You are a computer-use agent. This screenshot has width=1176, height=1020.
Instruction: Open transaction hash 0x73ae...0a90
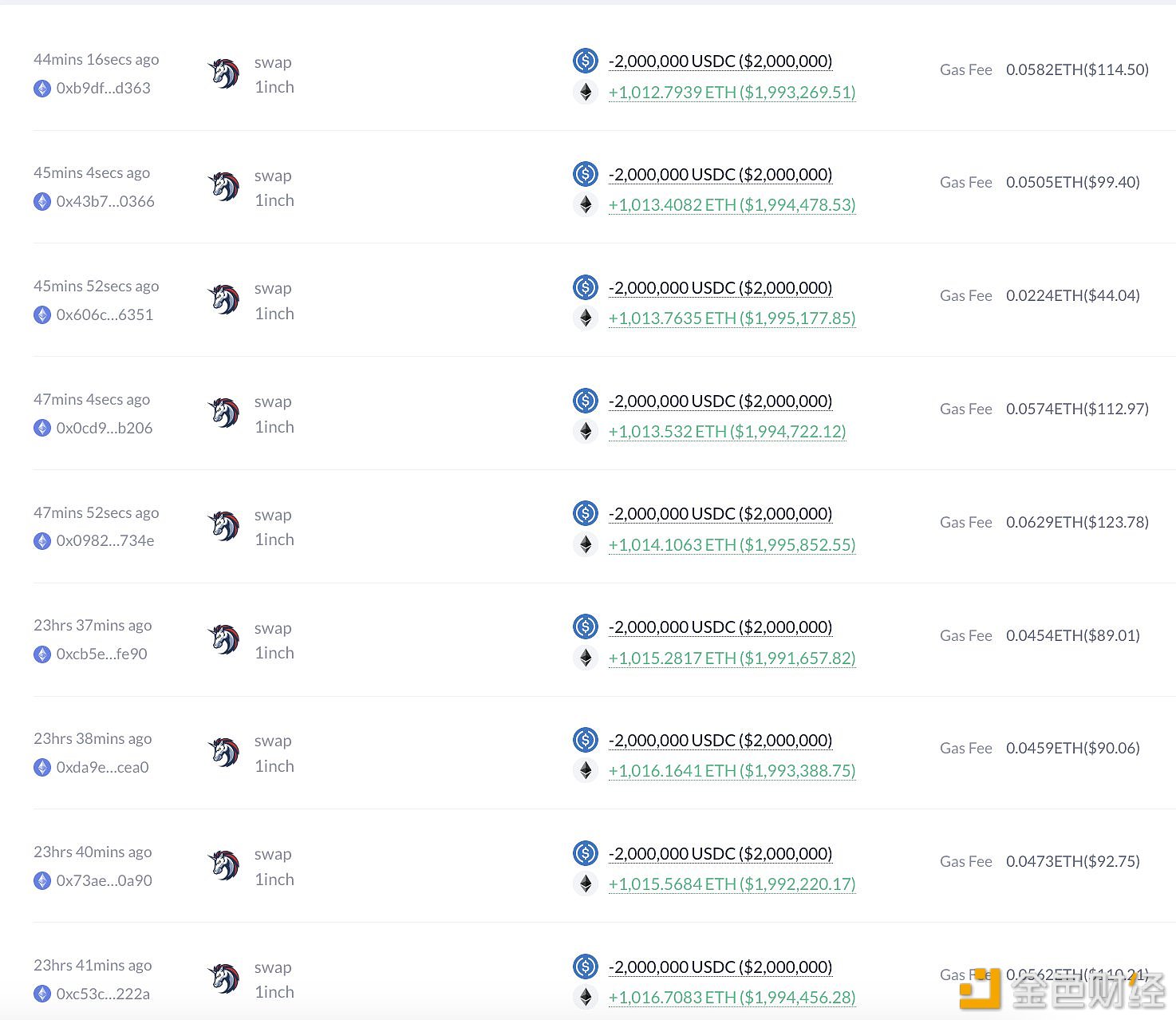click(105, 881)
